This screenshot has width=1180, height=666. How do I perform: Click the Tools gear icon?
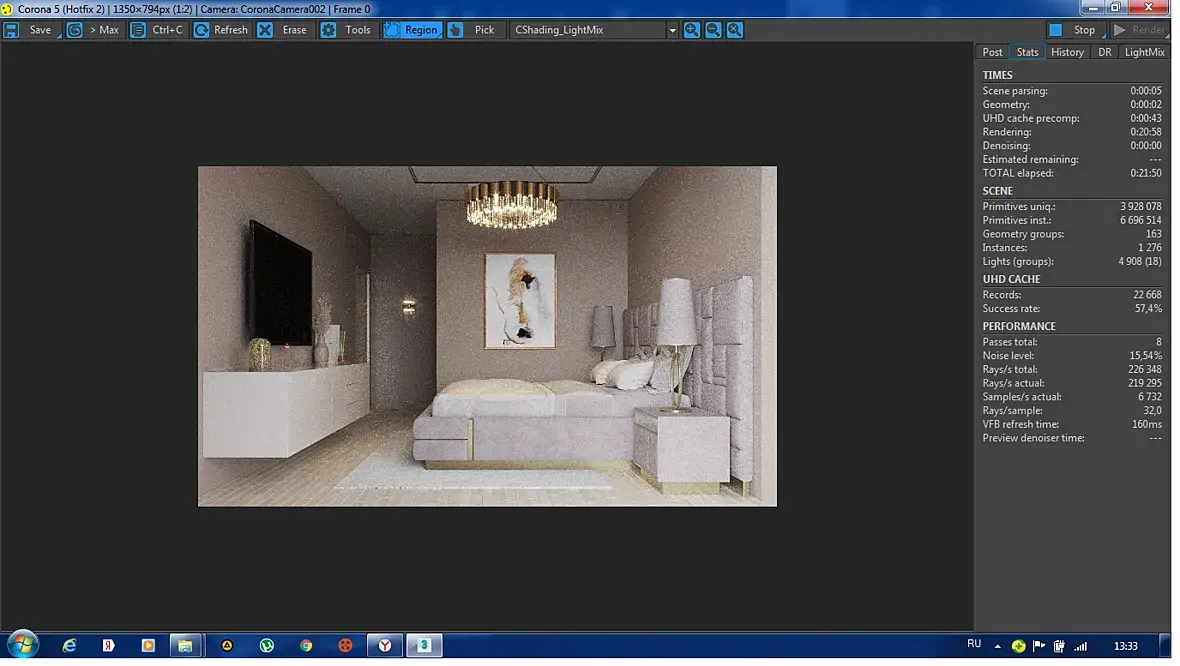click(328, 30)
